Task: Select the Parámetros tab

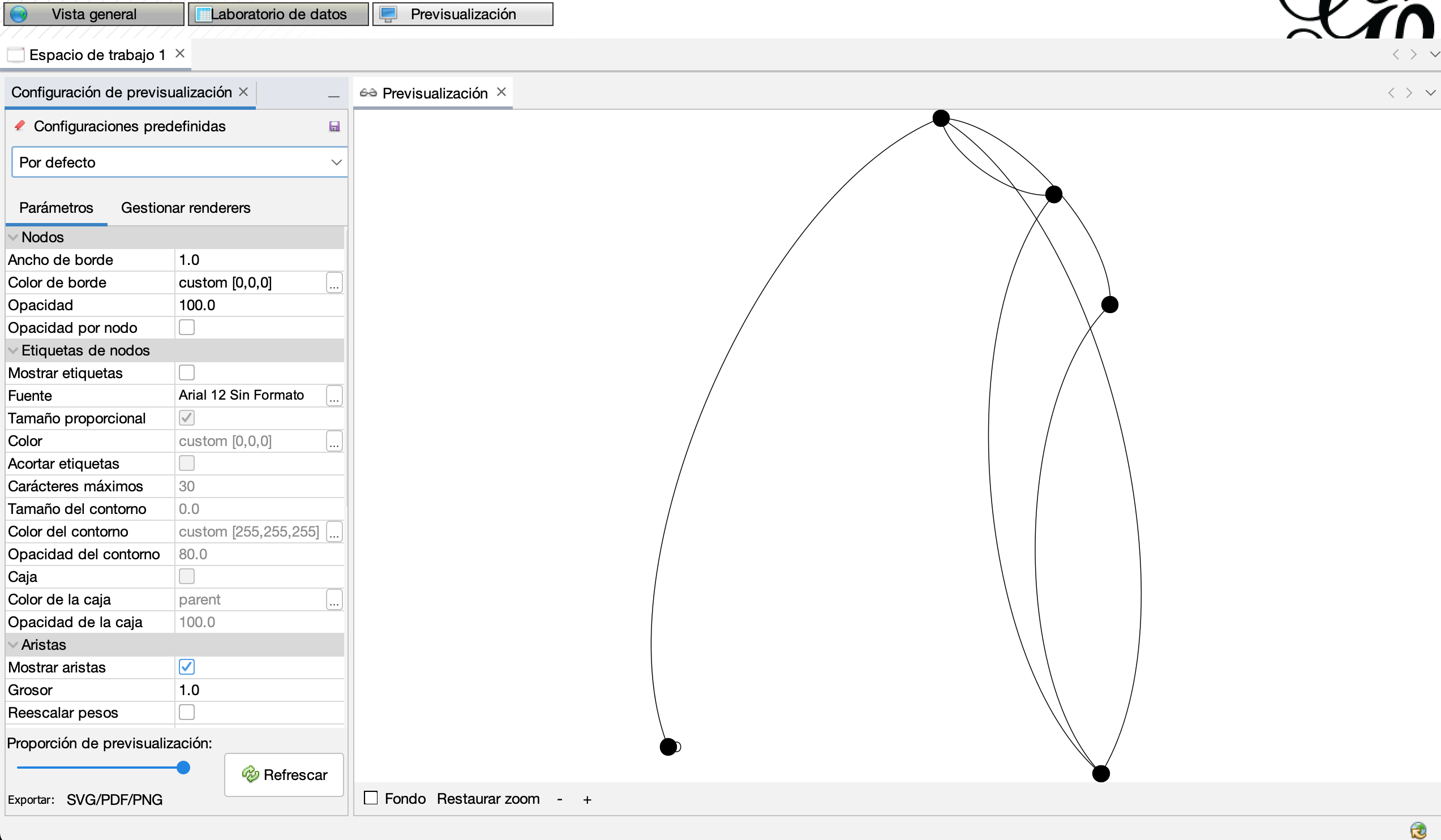Action: pos(56,208)
